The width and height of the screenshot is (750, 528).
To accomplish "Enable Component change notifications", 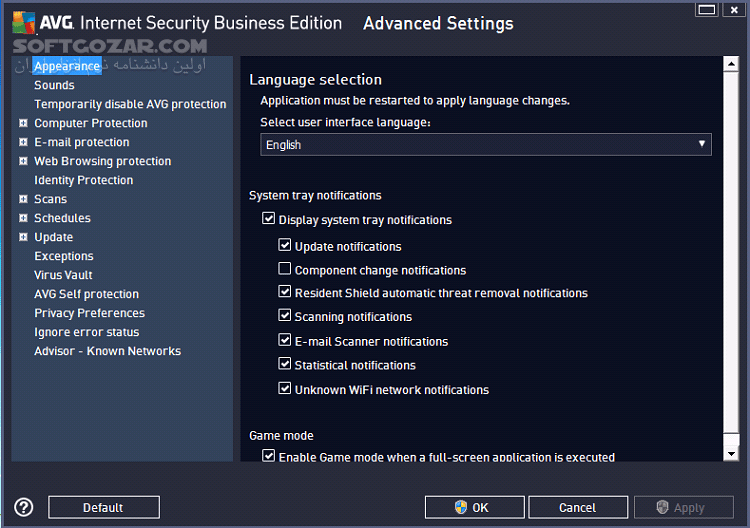I will (x=285, y=268).
